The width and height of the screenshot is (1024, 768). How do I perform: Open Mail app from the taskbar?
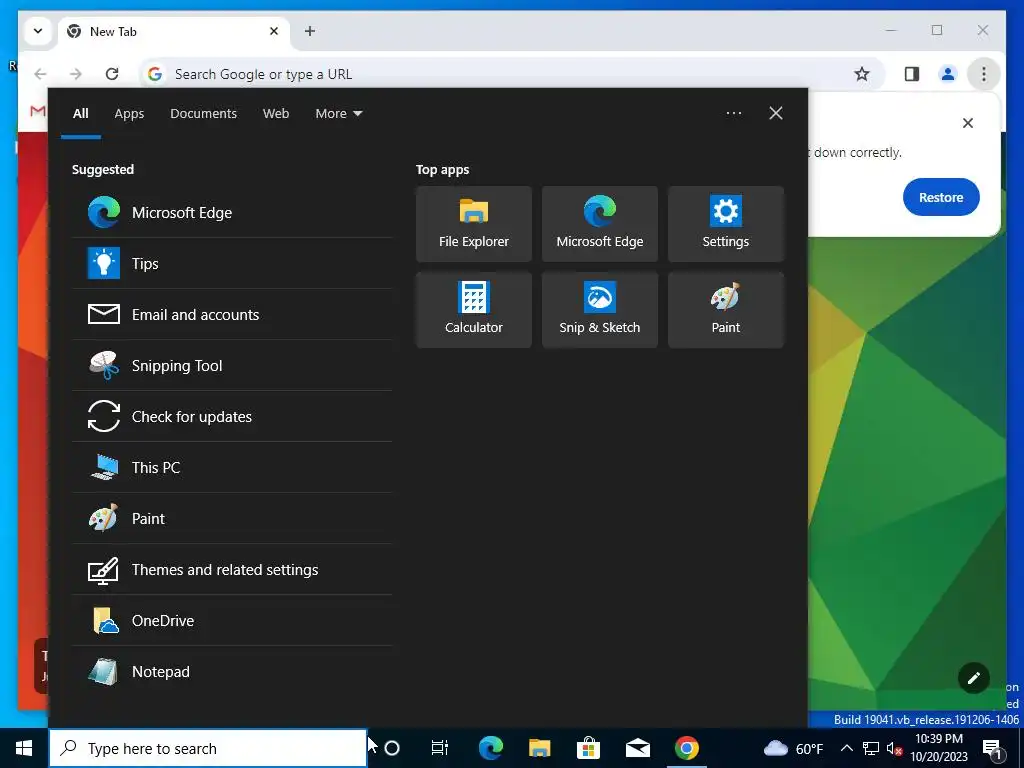(x=637, y=748)
